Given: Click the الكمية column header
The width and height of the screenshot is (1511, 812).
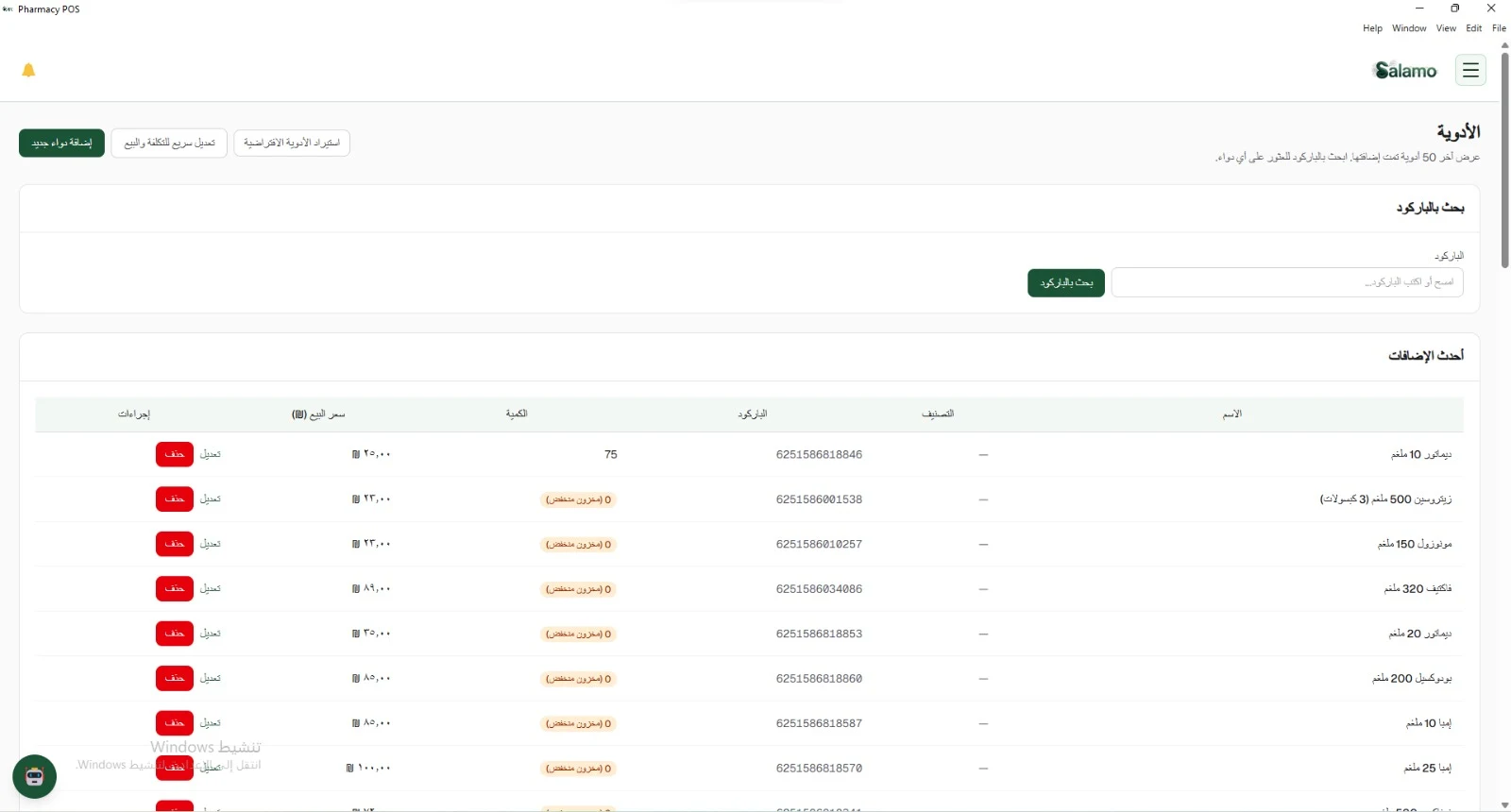Looking at the screenshot, I should coord(517,414).
